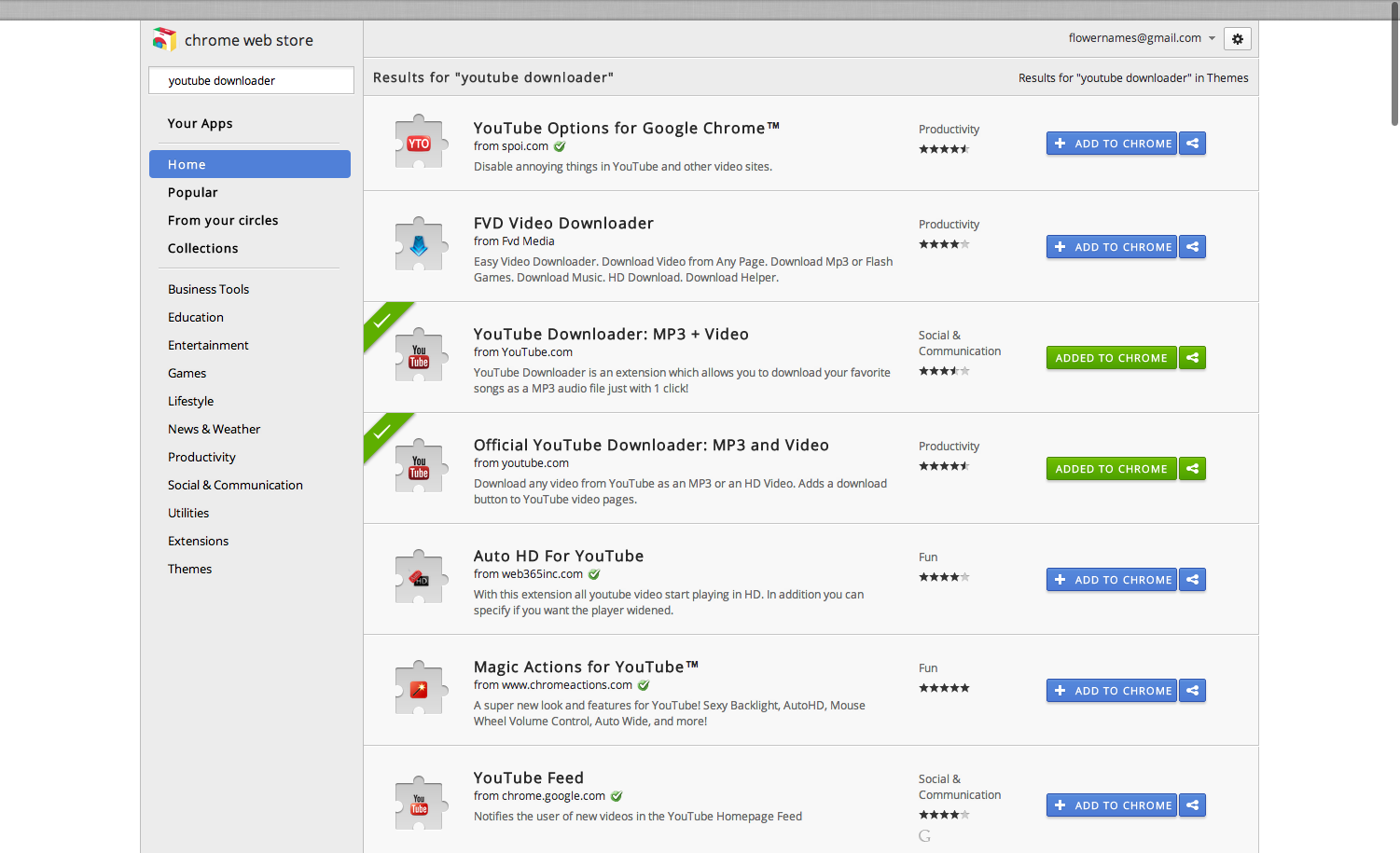Image resolution: width=1400 pixels, height=853 pixels.
Task: View results for youtube downloader in Themes
Action: pos(1133,78)
